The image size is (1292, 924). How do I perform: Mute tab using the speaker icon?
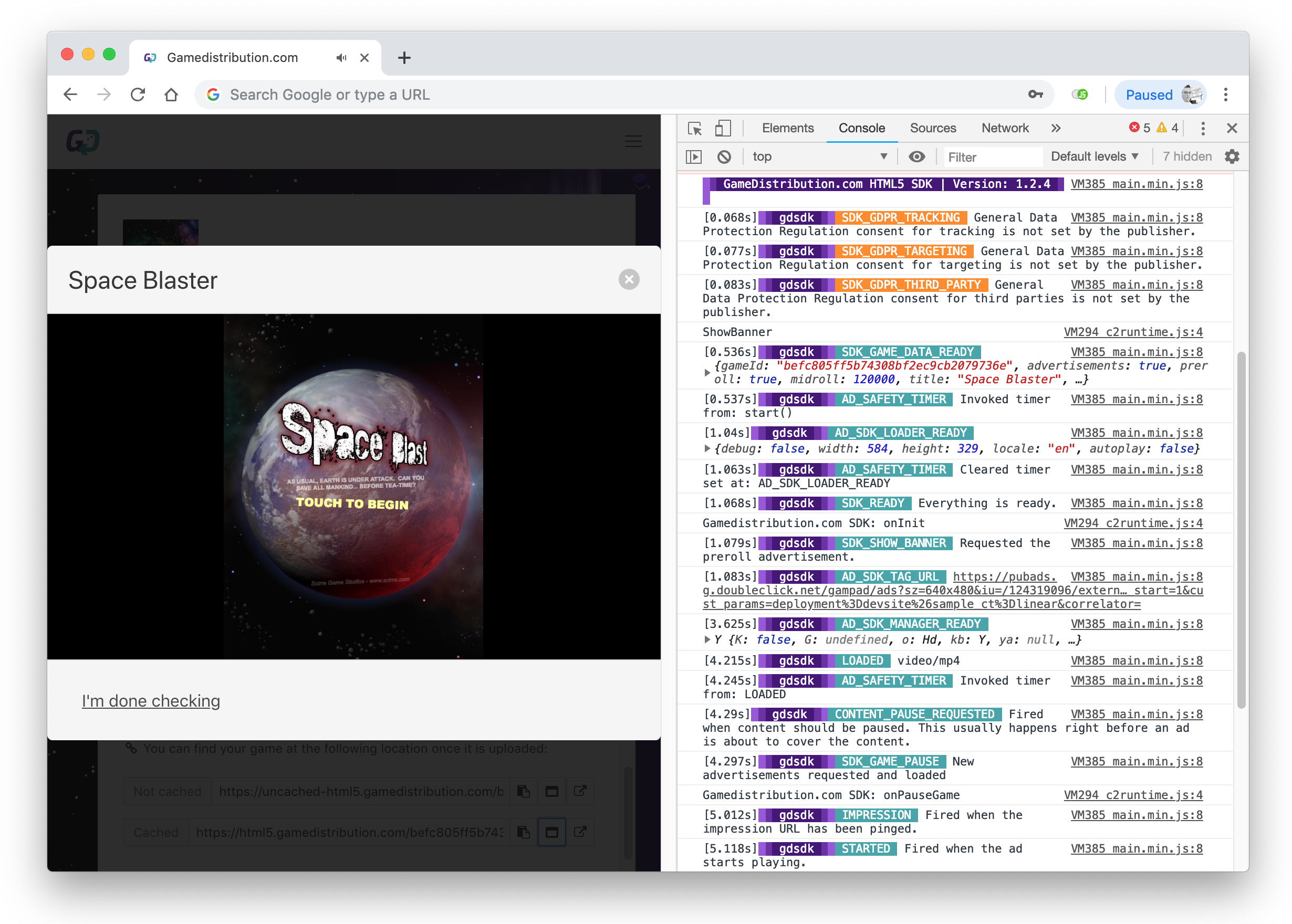click(x=341, y=57)
